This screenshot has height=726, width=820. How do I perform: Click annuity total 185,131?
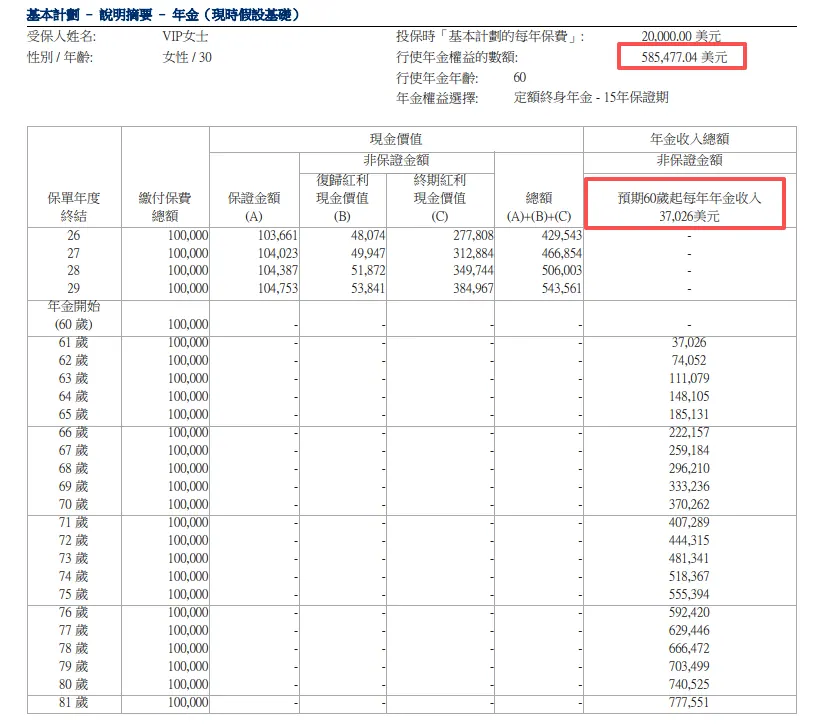689,415
